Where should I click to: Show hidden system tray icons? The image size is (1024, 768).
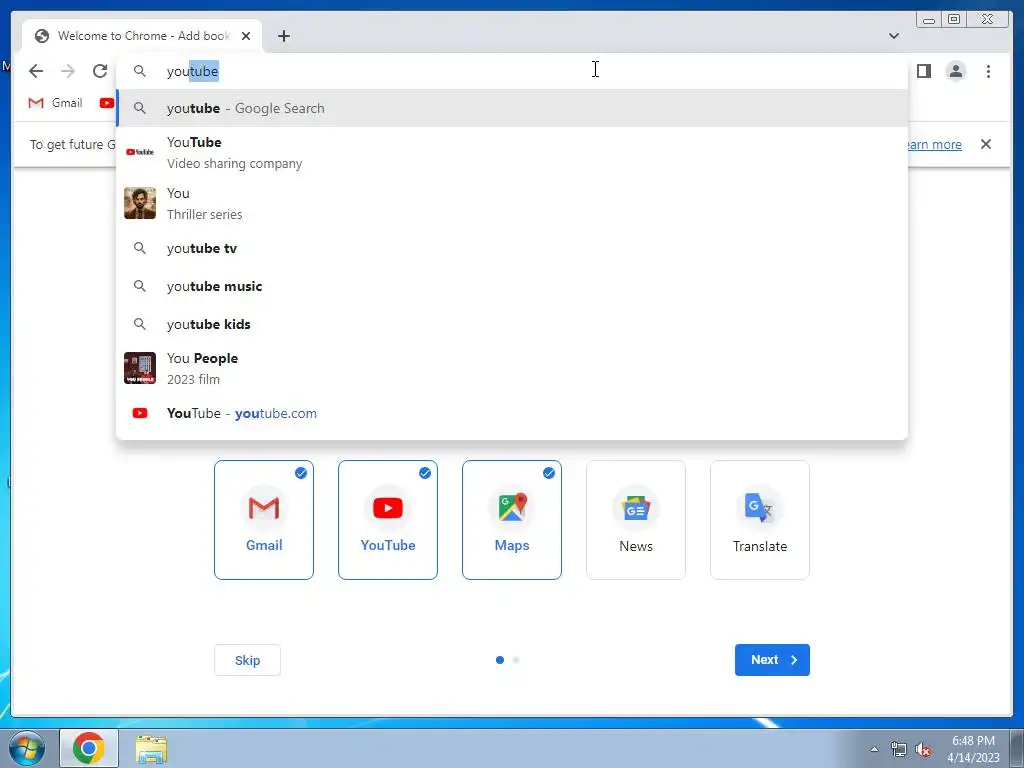(x=874, y=749)
